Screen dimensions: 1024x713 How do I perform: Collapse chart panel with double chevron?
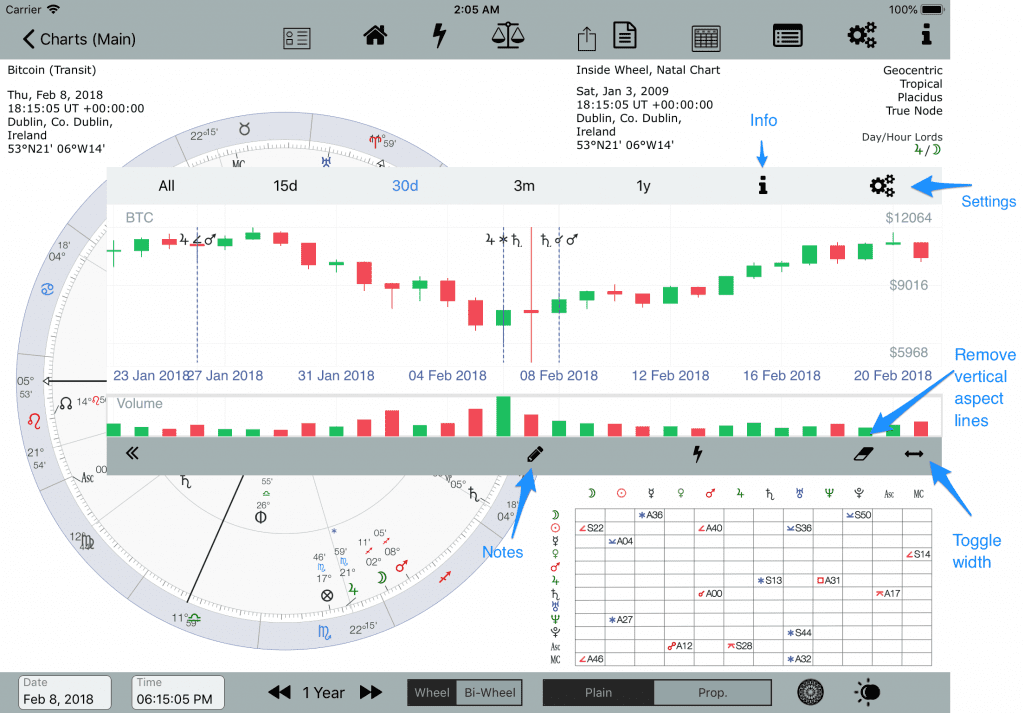pyautogui.click(x=132, y=453)
